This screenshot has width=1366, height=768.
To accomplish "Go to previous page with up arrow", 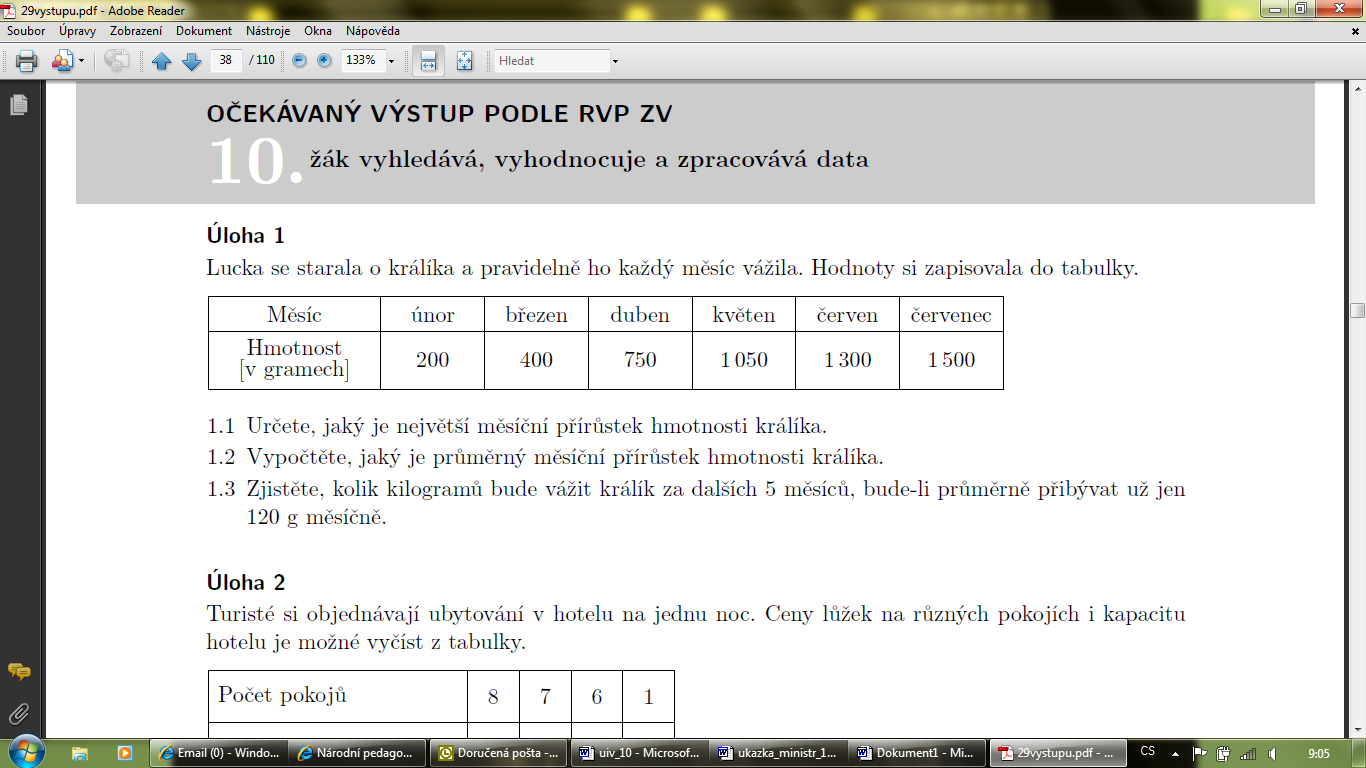I will tap(162, 61).
